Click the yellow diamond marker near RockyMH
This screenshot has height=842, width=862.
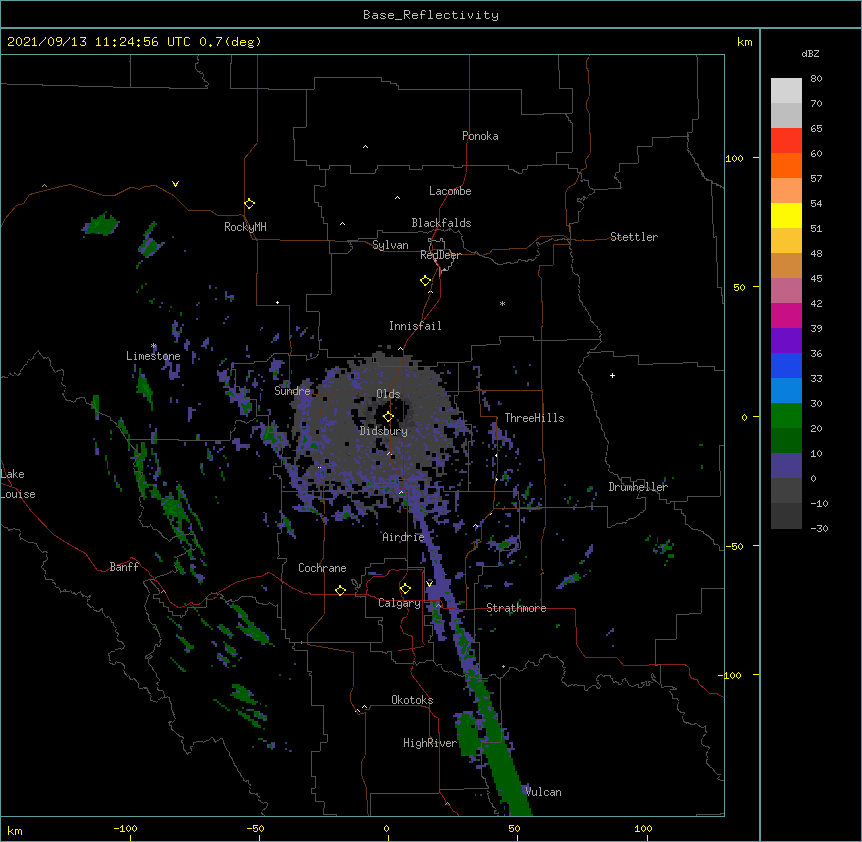click(250, 204)
